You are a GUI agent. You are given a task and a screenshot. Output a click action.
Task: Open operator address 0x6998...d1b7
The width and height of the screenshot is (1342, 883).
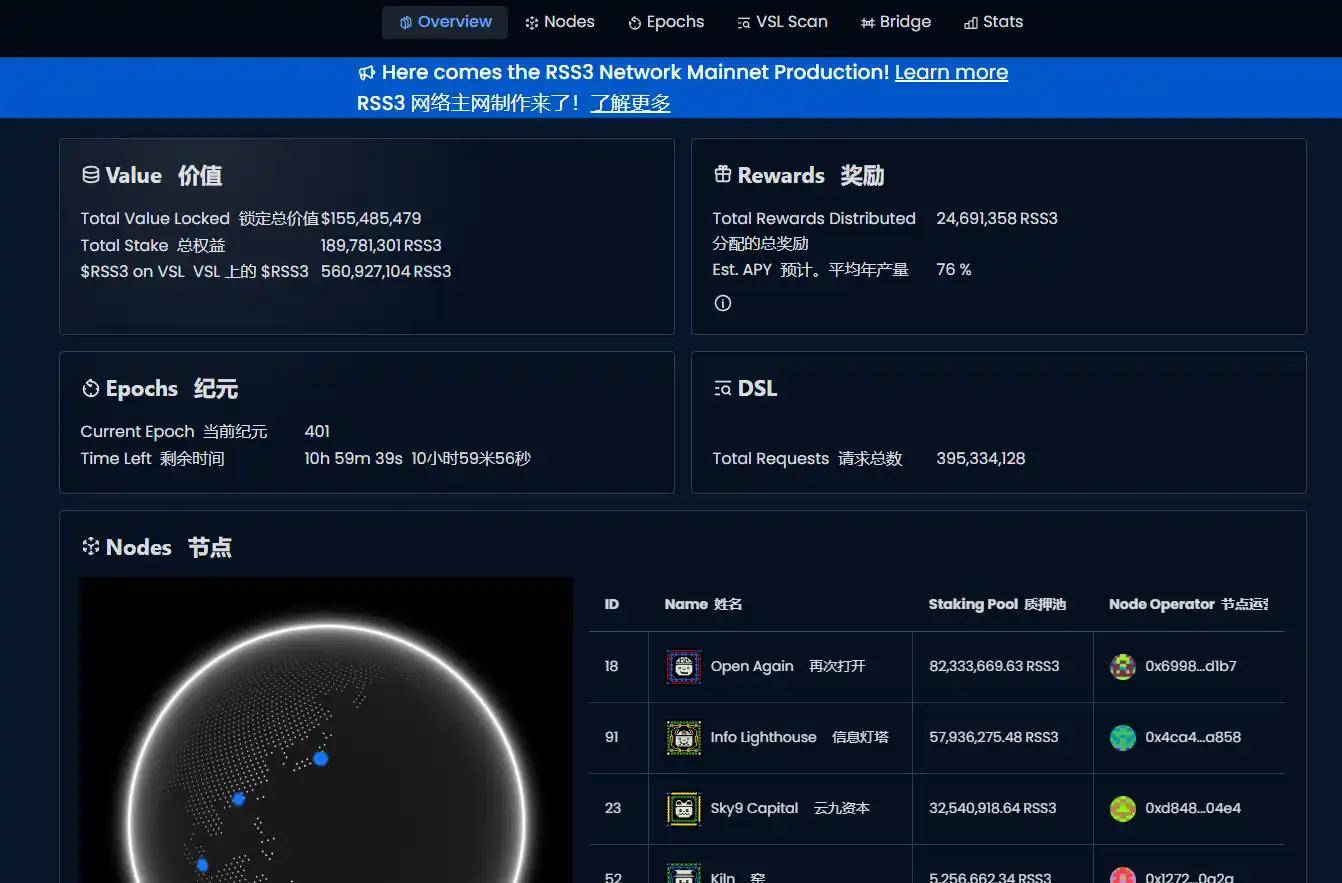1191,666
